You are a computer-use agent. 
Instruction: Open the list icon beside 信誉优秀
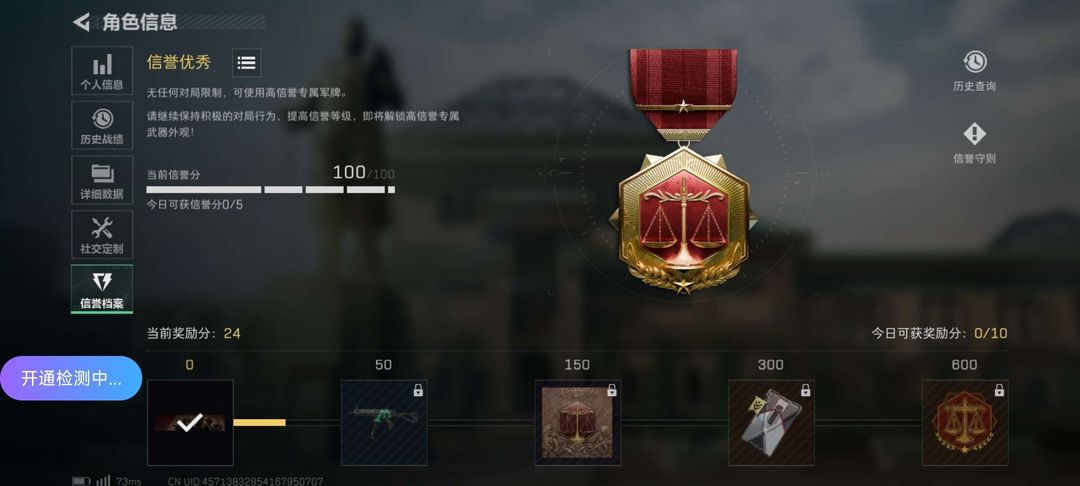[x=247, y=63]
